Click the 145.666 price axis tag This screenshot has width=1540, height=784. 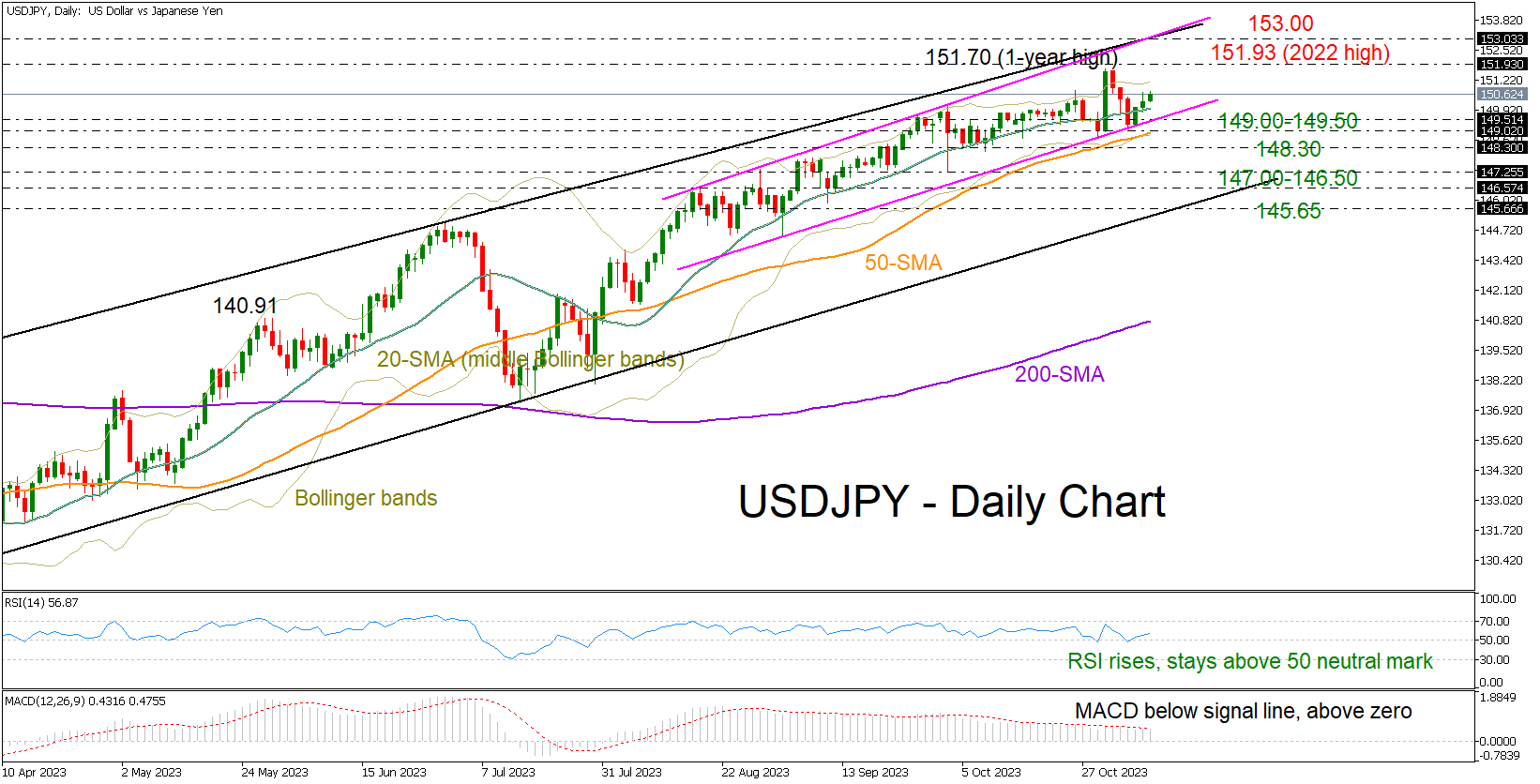1502,208
